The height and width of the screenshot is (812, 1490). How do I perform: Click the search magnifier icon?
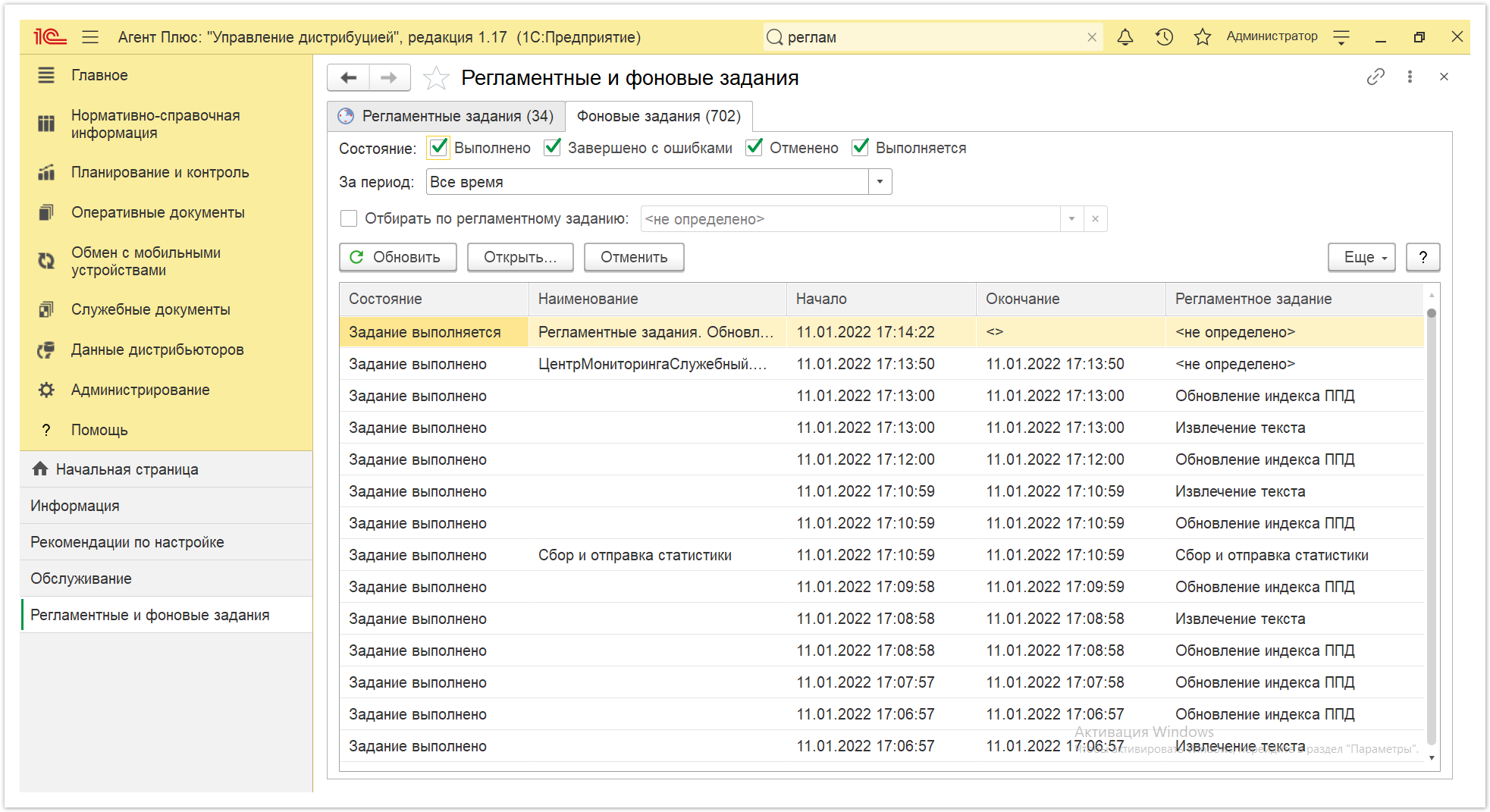click(x=774, y=37)
